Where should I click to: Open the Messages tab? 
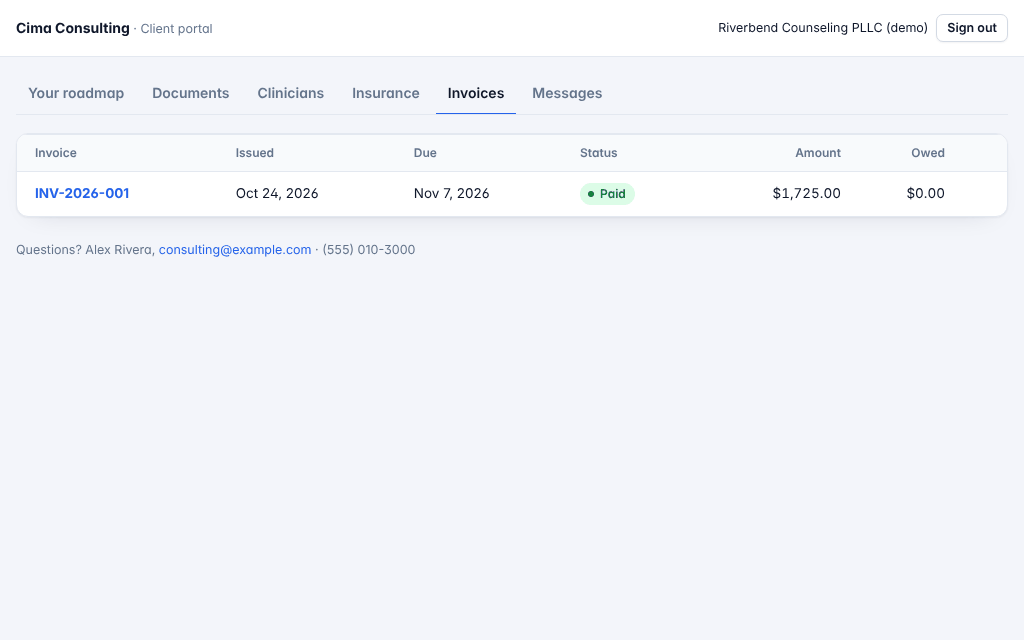click(x=567, y=93)
